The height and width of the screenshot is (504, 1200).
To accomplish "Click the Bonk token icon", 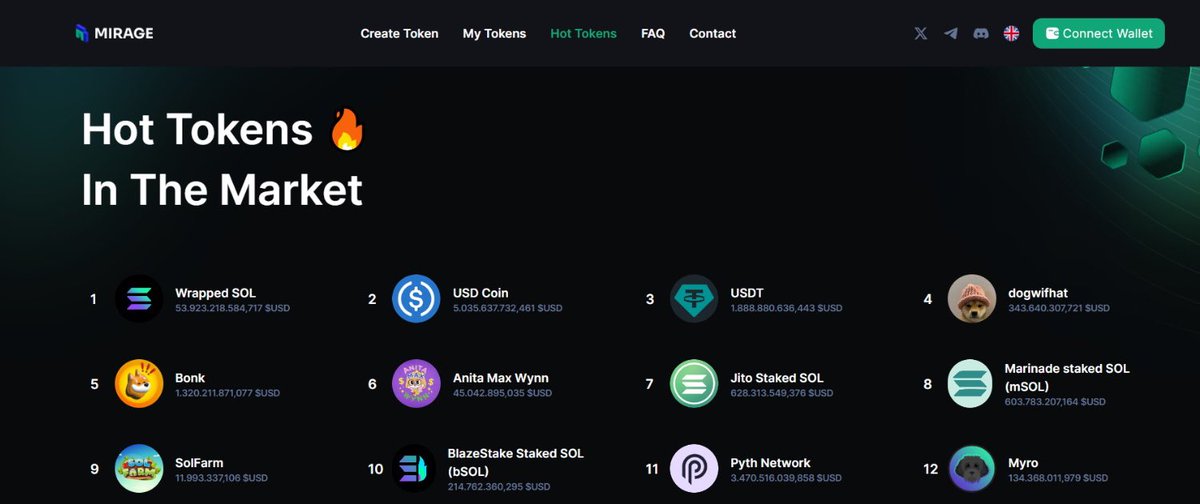I will point(139,383).
